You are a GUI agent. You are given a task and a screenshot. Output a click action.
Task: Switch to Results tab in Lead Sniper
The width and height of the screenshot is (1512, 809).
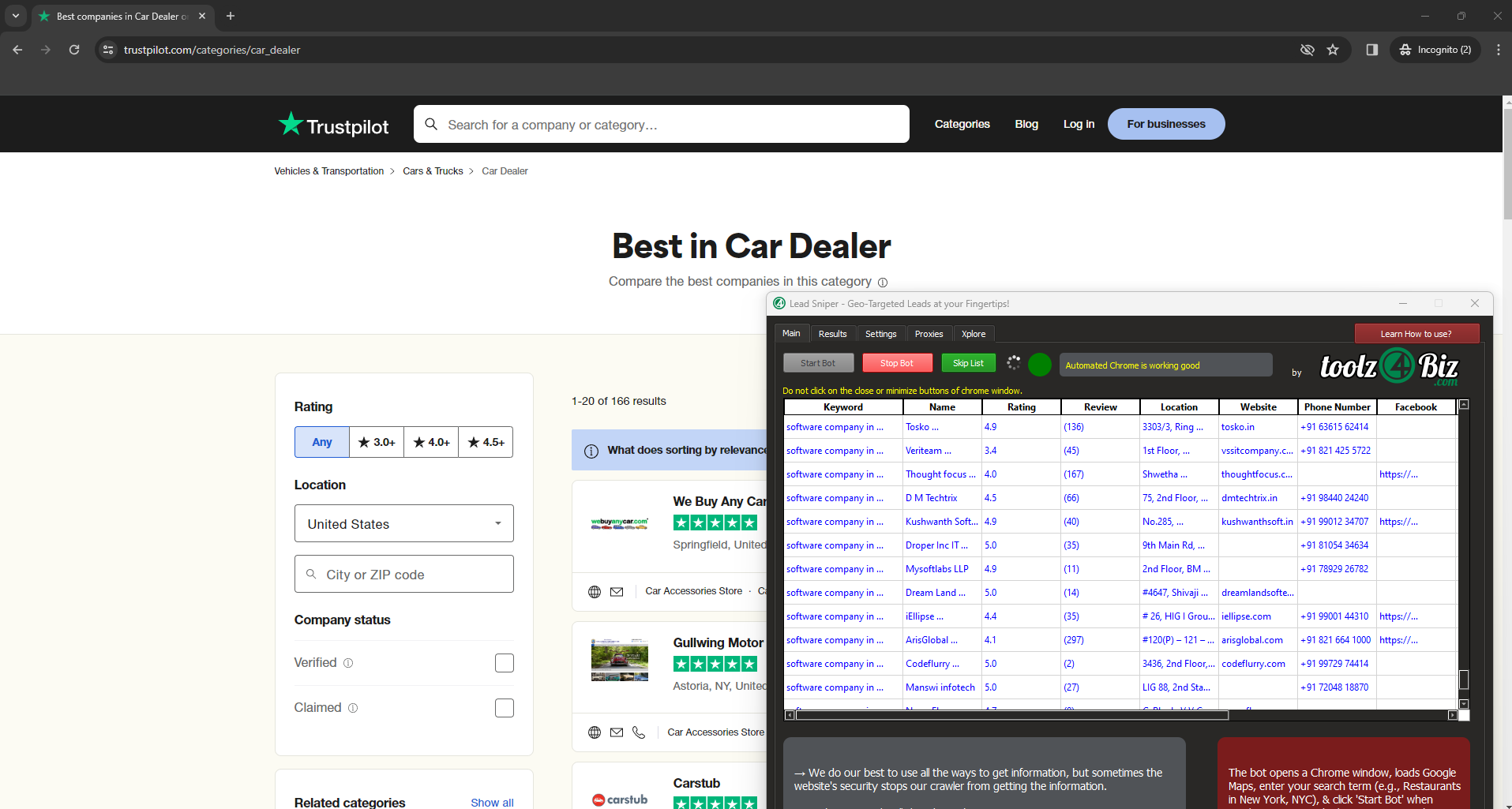(832, 334)
